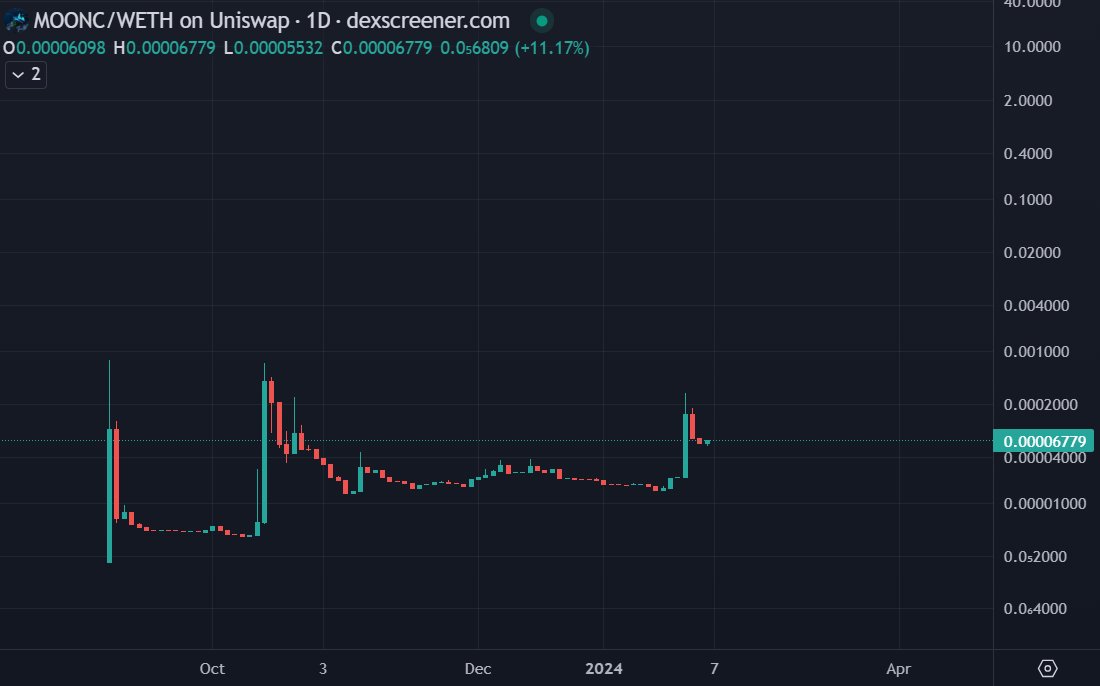The image size is (1100, 686).
Task: Click the 2024 year label on time axis
Action: point(603,668)
